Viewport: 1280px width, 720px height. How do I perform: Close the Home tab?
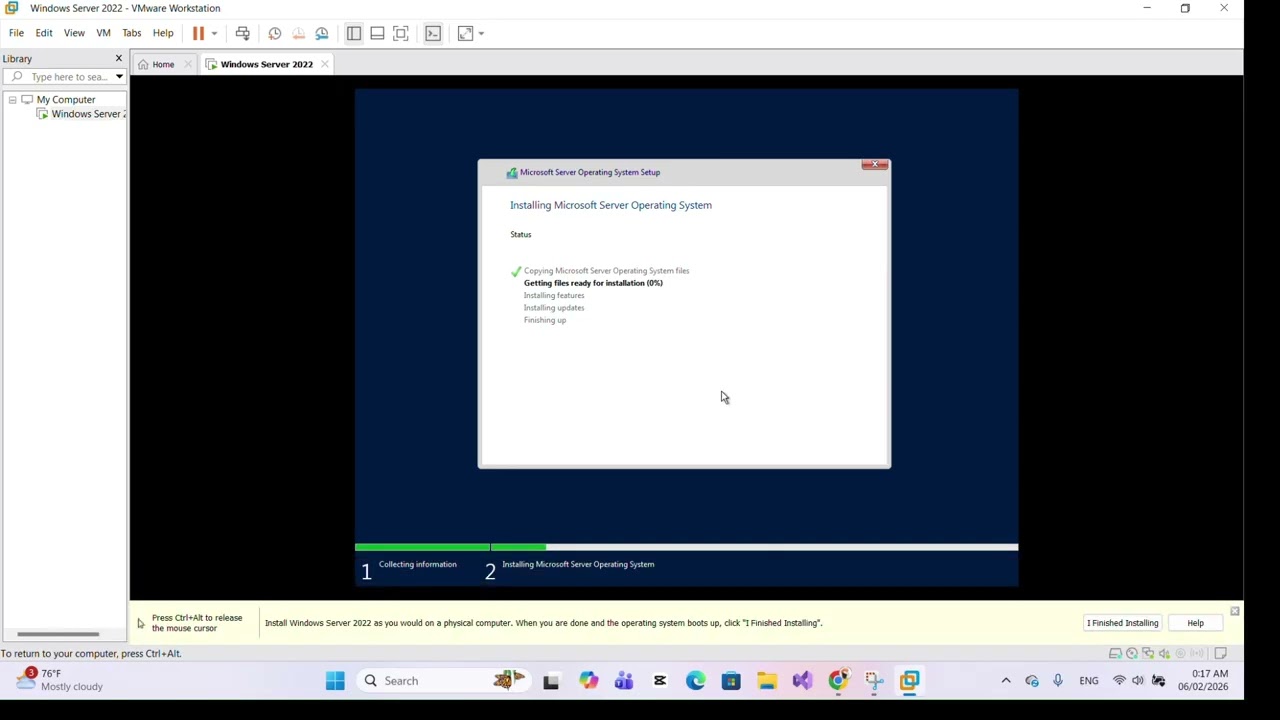[187, 64]
